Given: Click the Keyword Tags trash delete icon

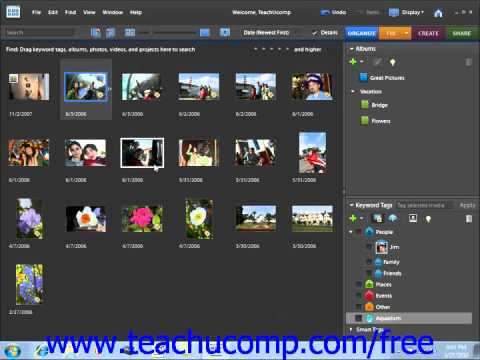Looking at the screenshot, I should [x=468, y=219].
